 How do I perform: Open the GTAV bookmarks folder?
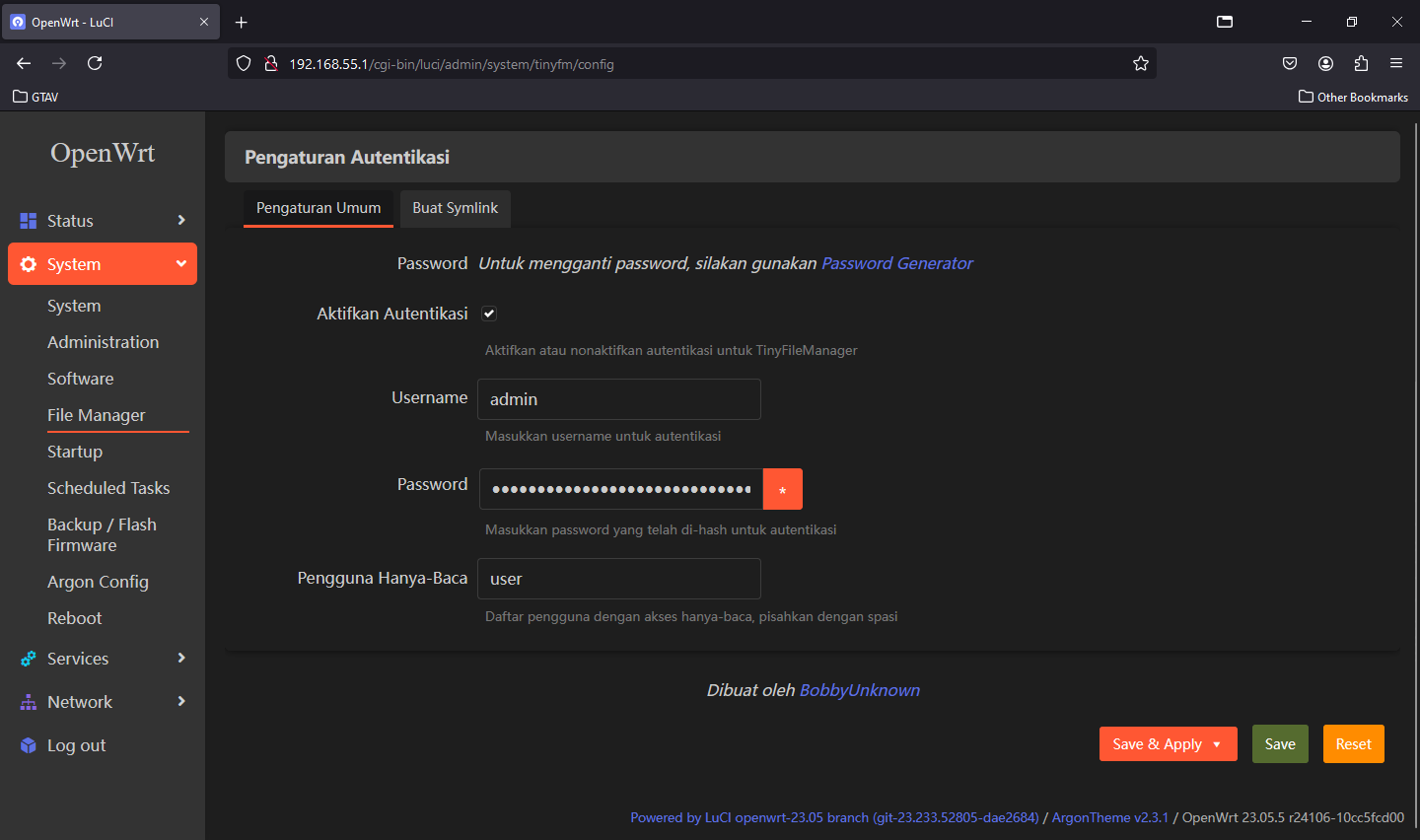tap(35, 97)
